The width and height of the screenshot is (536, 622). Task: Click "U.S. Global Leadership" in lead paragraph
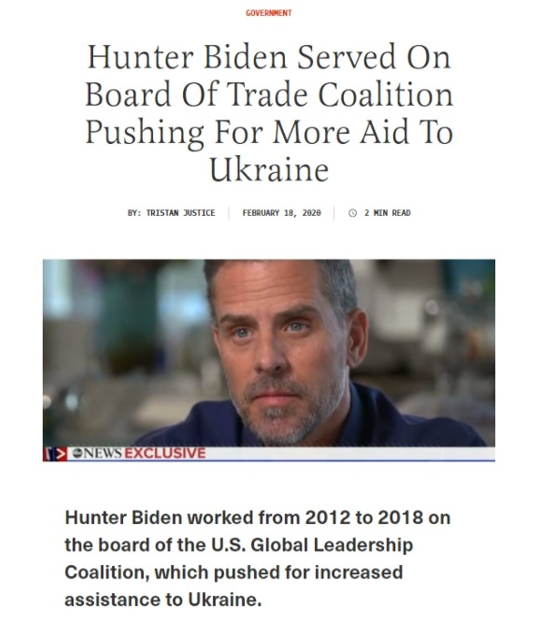312,545
